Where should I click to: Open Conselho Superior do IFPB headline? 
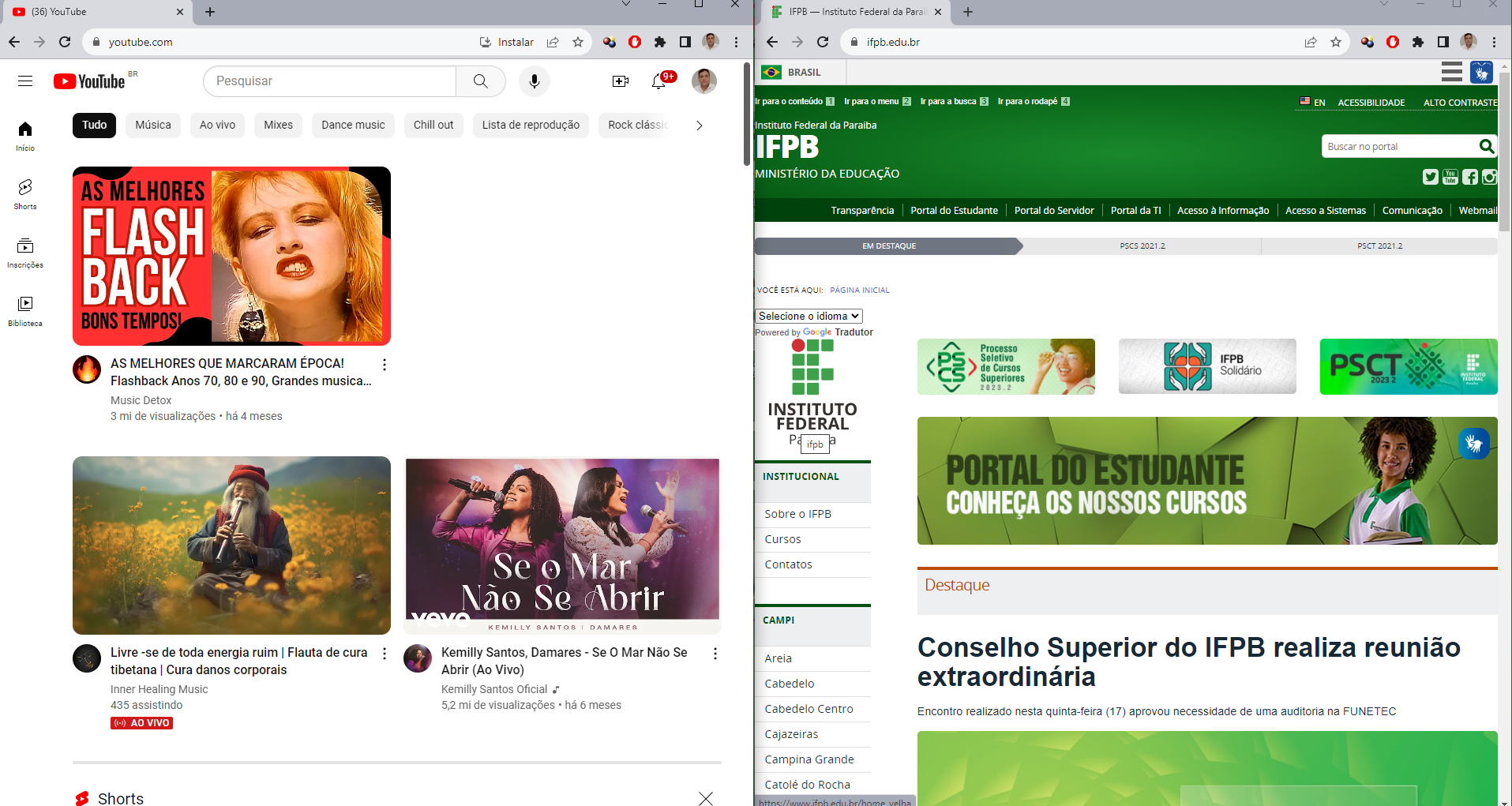coord(1189,662)
